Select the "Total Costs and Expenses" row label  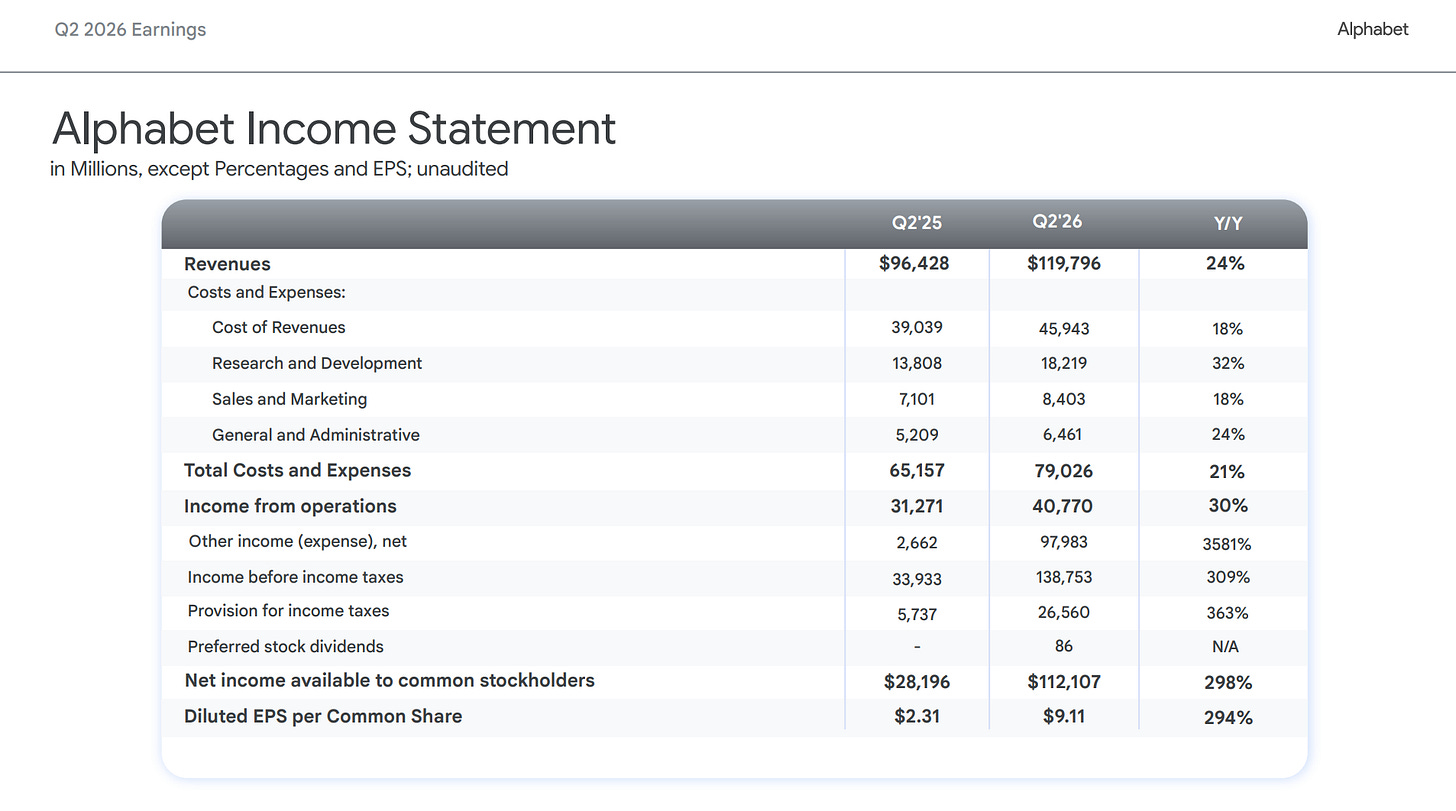tap(297, 470)
